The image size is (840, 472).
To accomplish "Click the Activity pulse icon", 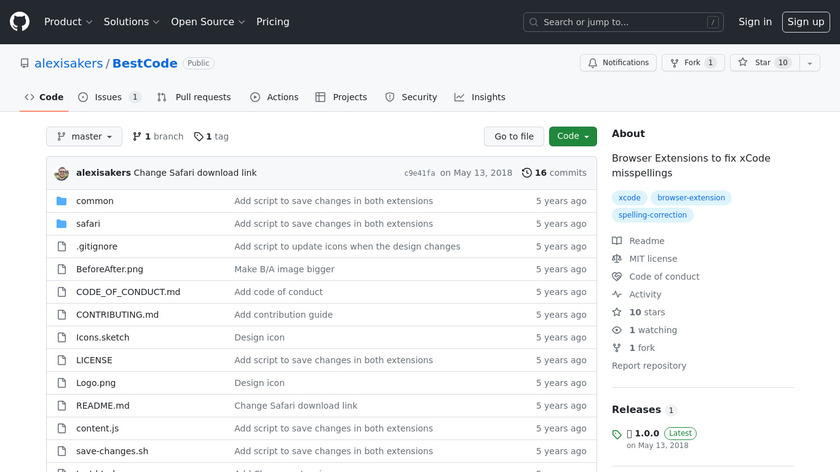I will [x=617, y=295].
